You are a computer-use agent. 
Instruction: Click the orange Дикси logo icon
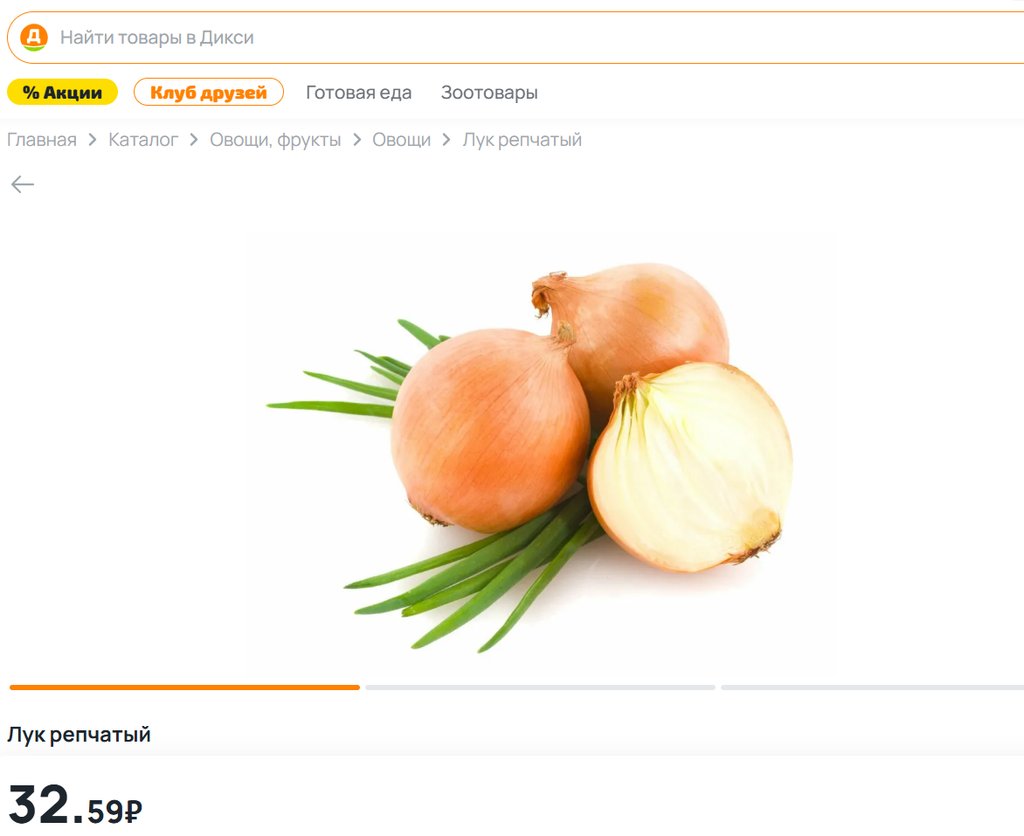click(33, 37)
